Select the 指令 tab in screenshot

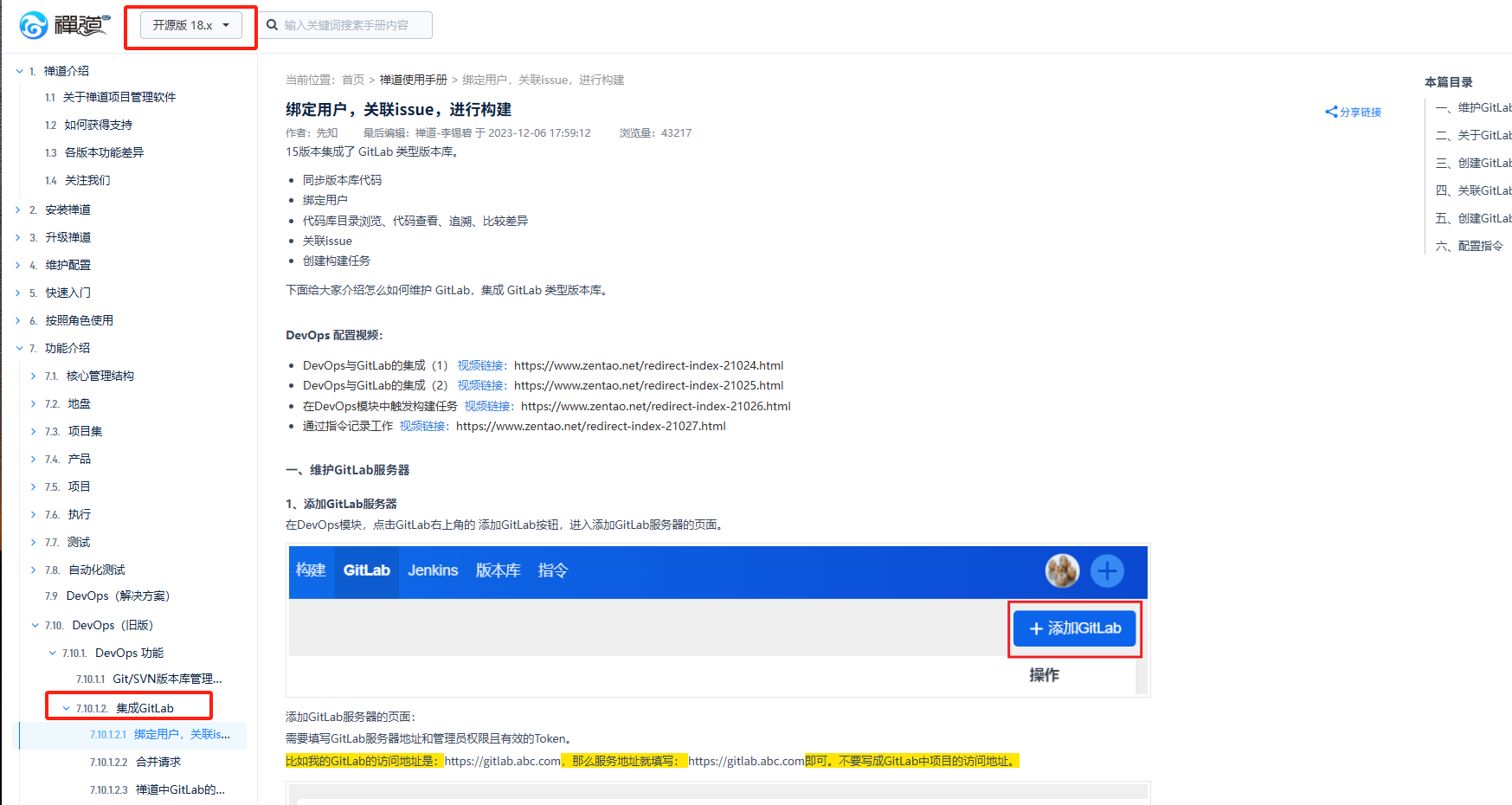pyautogui.click(x=552, y=570)
